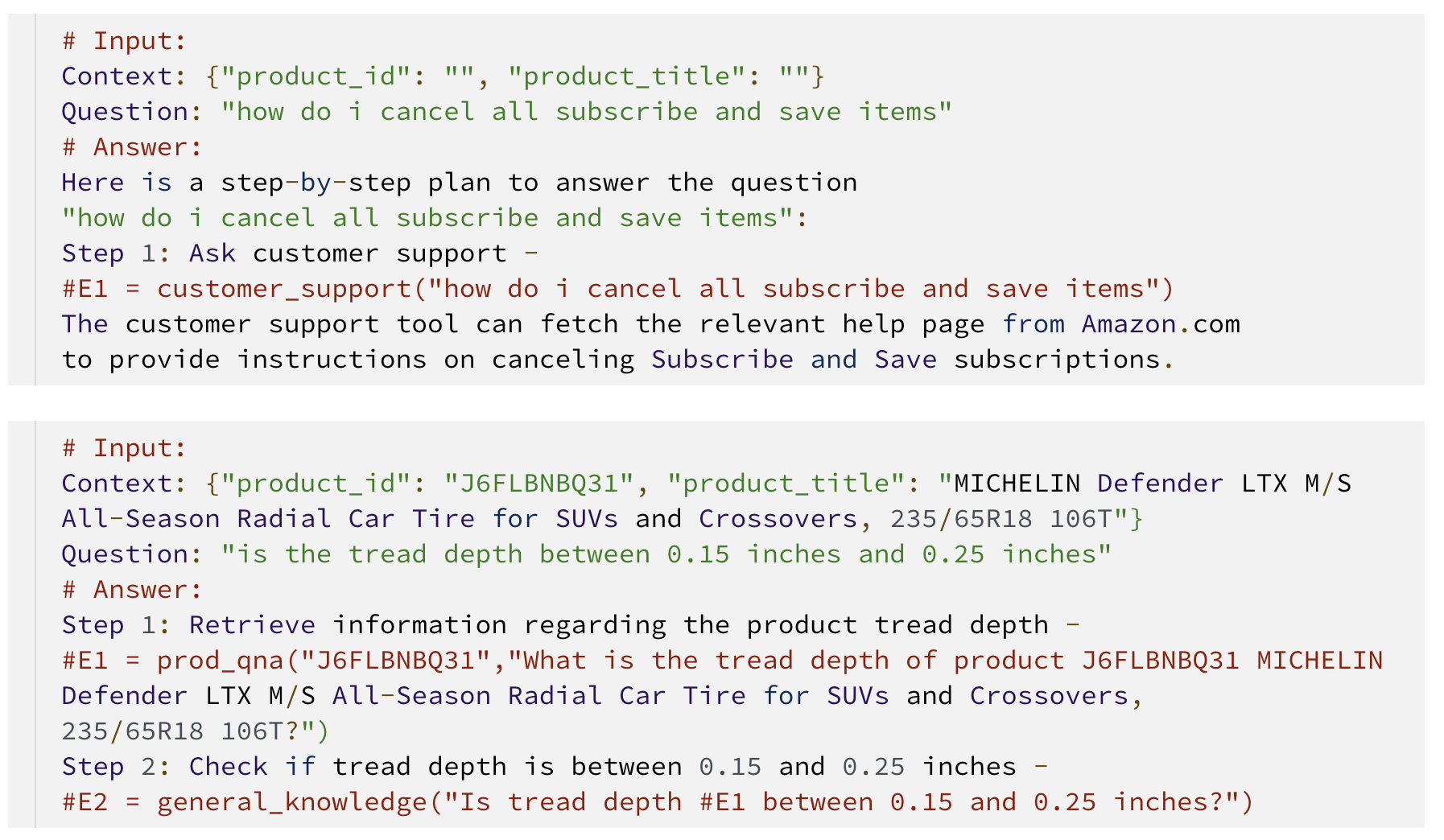The width and height of the screenshot is (1444, 840).
Task: Click the "# Answer:" comment in second code block
Action: [x=132, y=590]
